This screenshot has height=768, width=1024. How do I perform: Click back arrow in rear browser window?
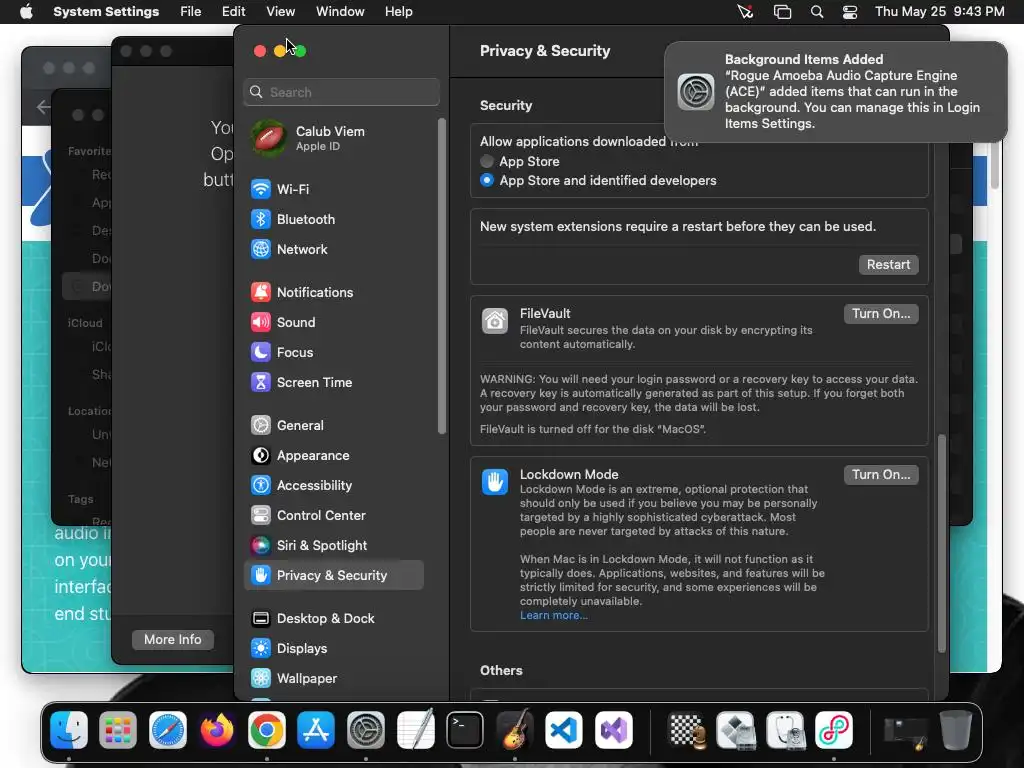coord(43,107)
